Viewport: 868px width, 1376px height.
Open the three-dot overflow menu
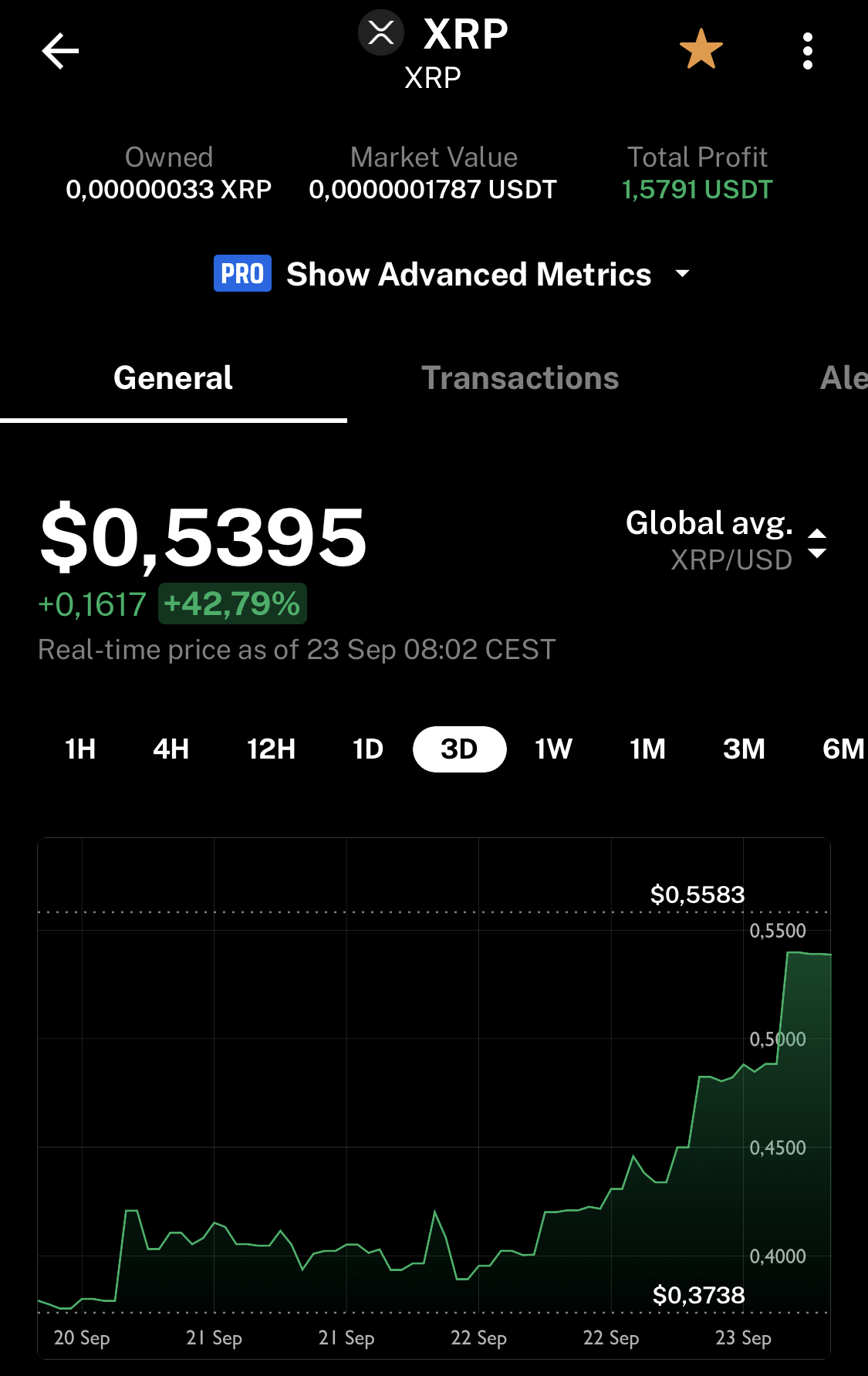click(807, 51)
